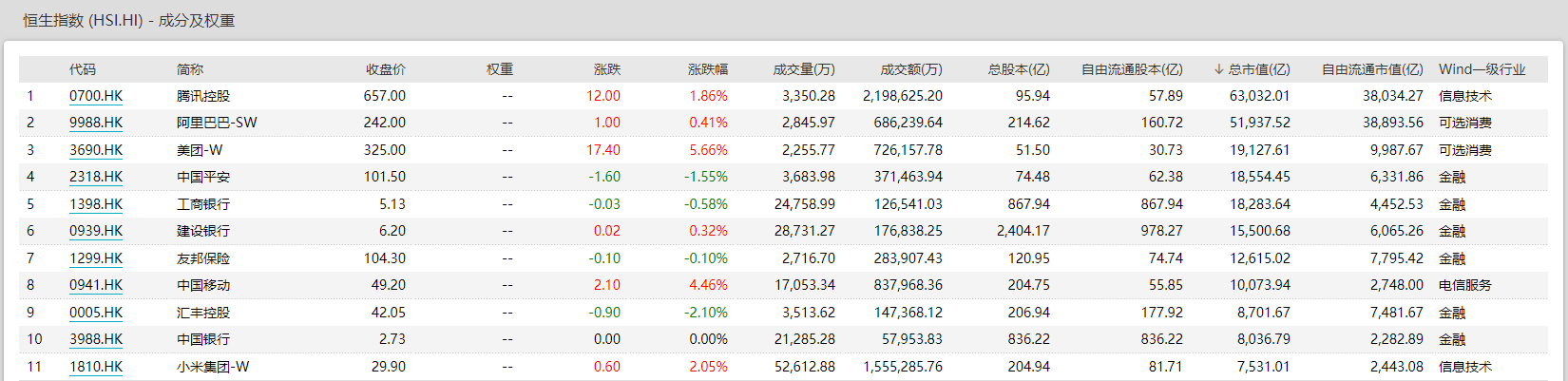
Task: Select the 腾讯控股 name cell
Action: (x=203, y=96)
